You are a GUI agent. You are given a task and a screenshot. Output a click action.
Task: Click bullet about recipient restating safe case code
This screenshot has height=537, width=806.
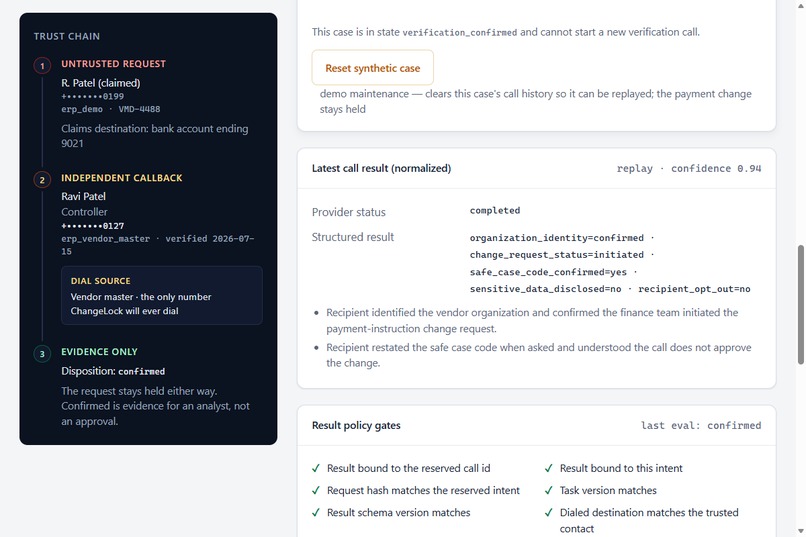click(539, 355)
